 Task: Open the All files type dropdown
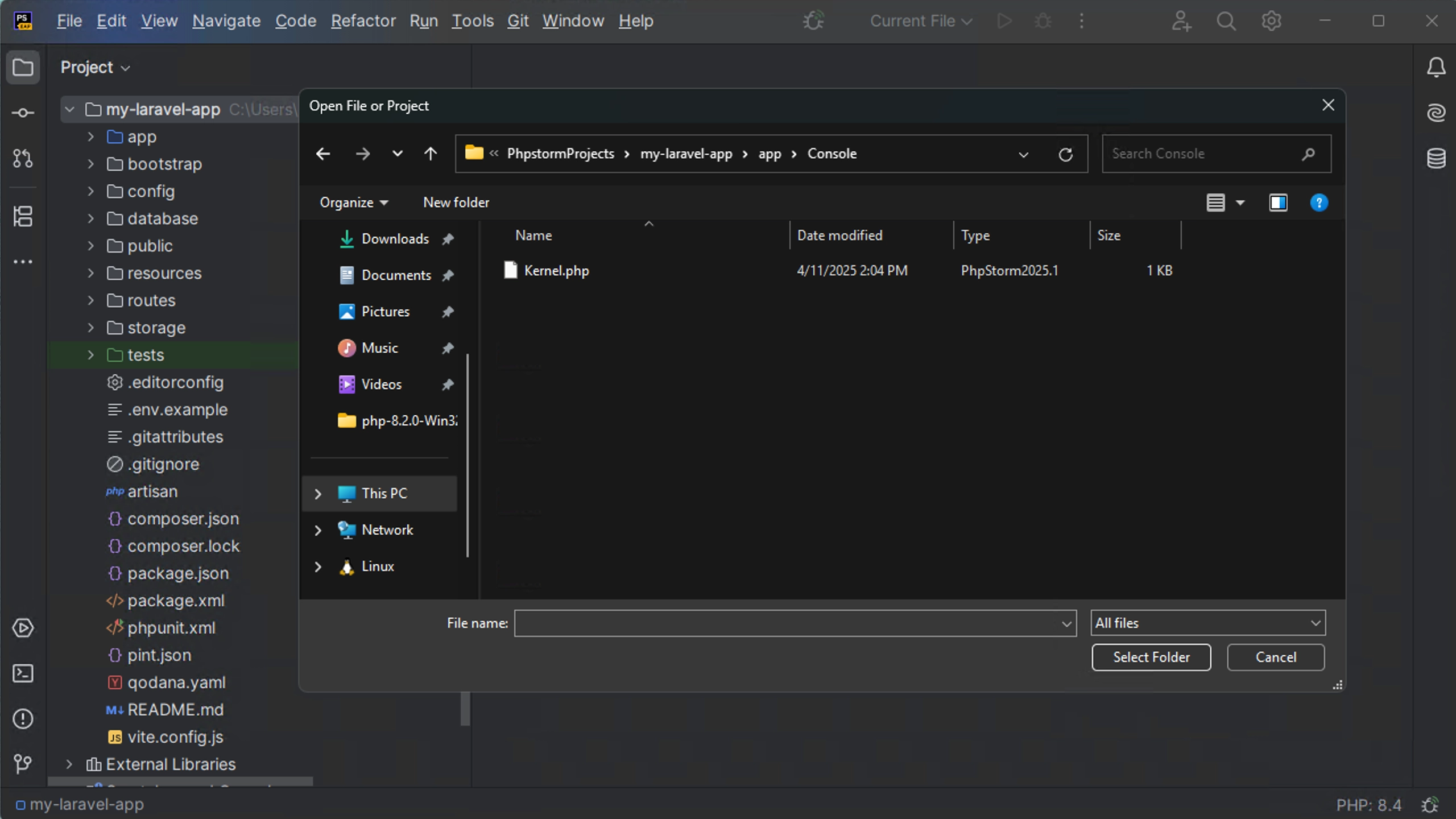pyautogui.click(x=1207, y=623)
